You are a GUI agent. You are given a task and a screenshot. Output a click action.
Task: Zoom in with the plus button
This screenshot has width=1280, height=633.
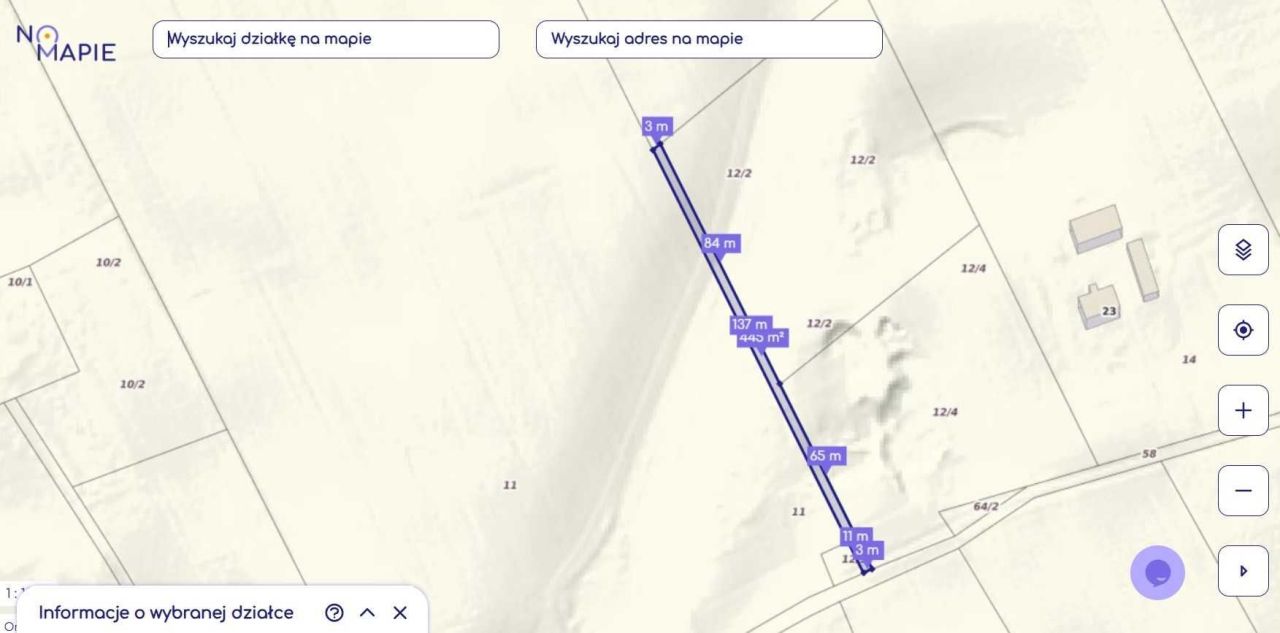coord(1243,410)
